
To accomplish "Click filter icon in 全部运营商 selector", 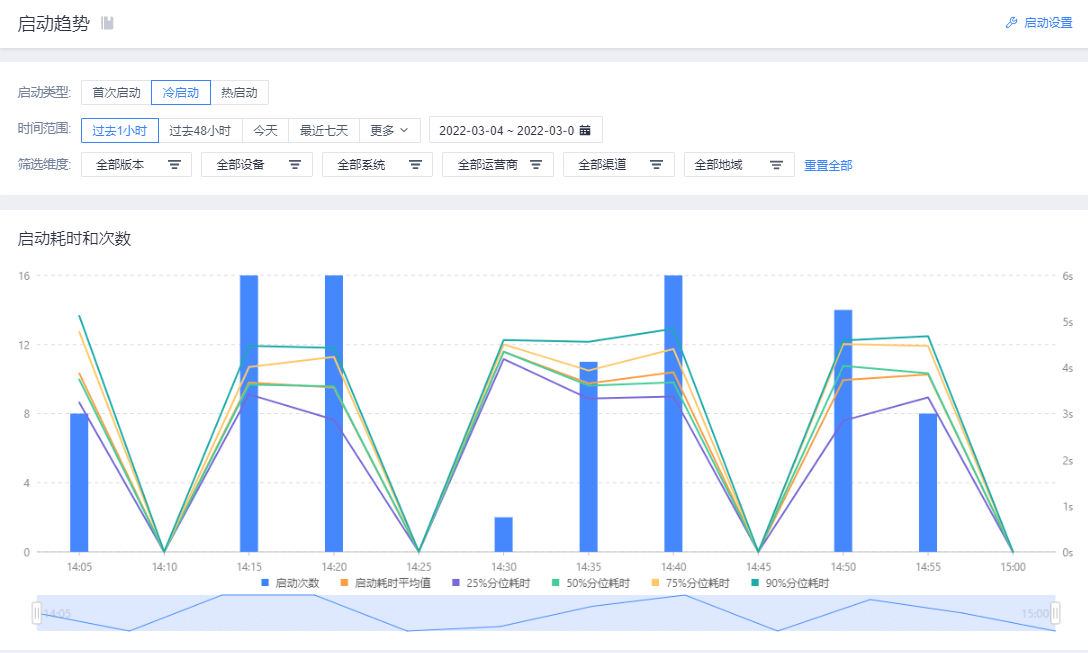I will (x=536, y=165).
